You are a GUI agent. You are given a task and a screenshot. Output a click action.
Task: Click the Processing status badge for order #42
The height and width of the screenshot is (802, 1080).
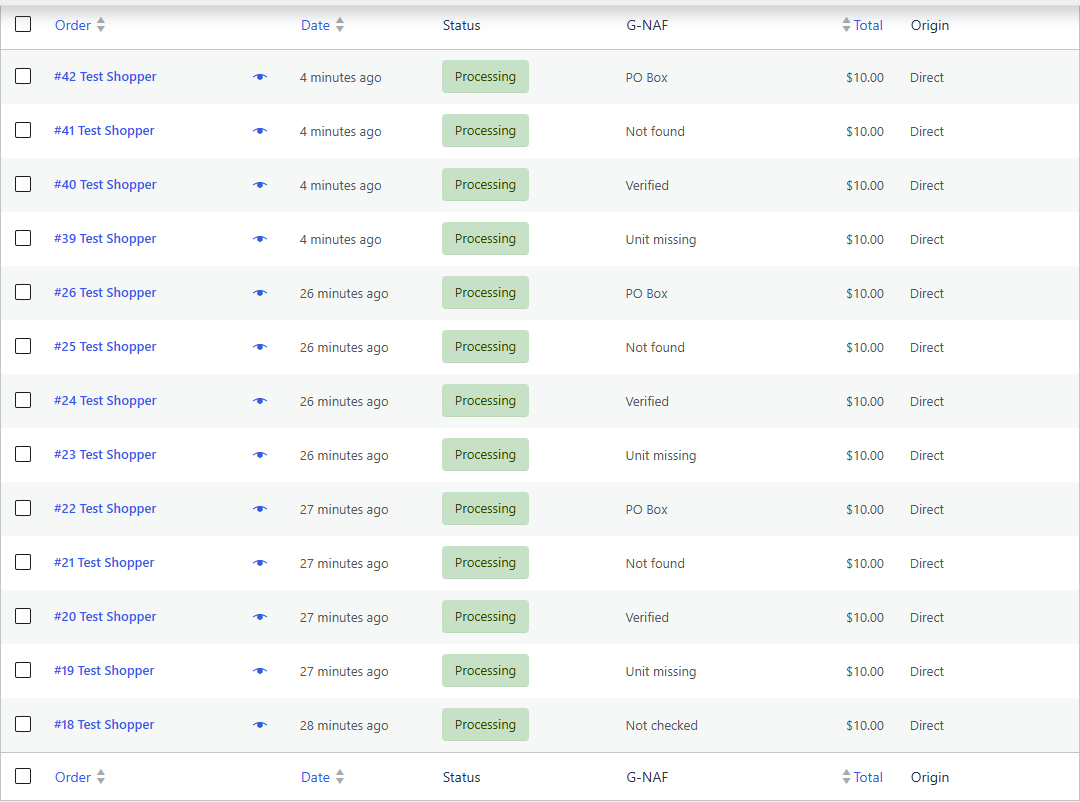point(486,76)
